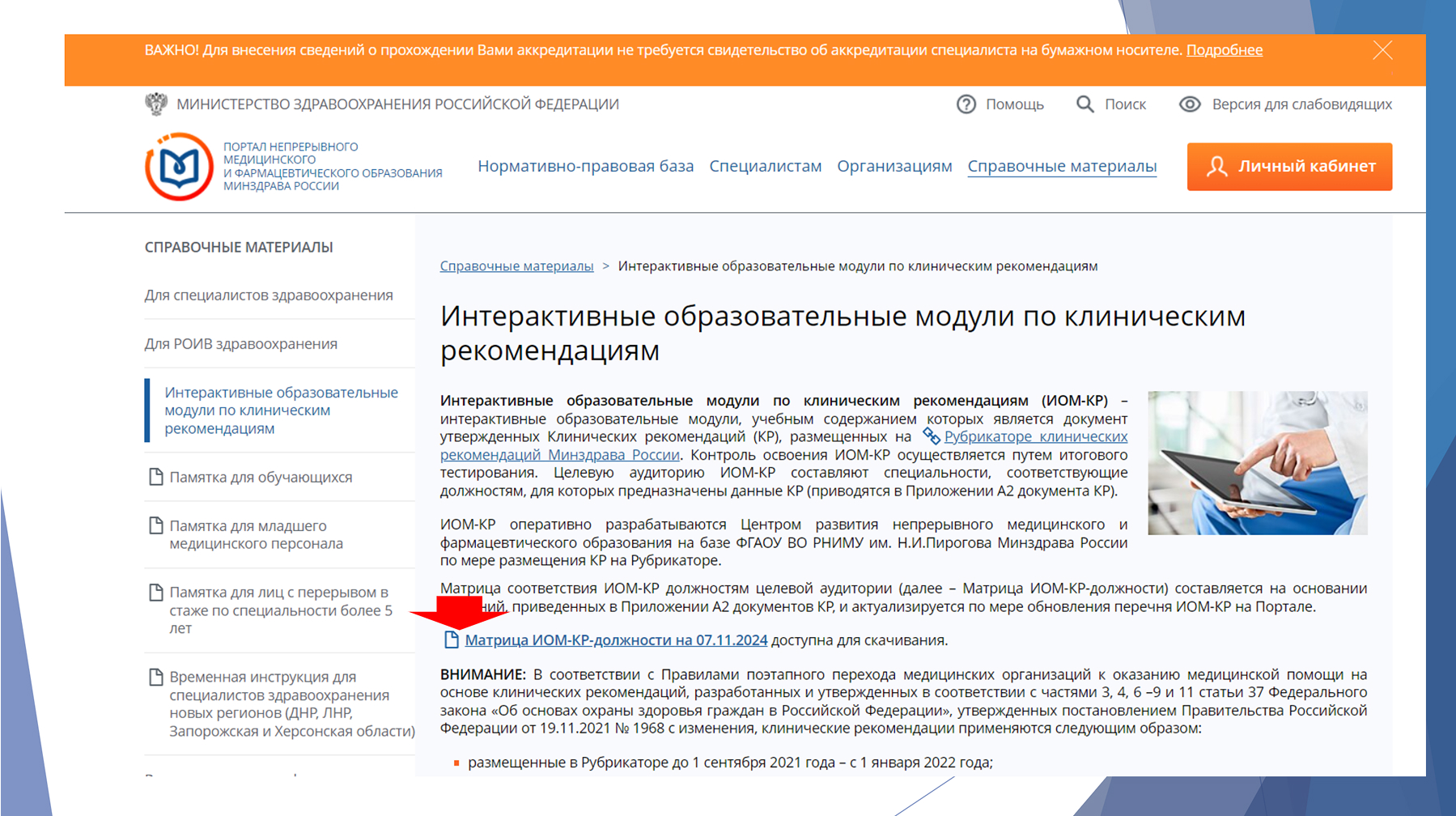Close the orange notification banner
Image resolution: width=1456 pixels, height=816 pixels.
click(x=1382, y=50)
